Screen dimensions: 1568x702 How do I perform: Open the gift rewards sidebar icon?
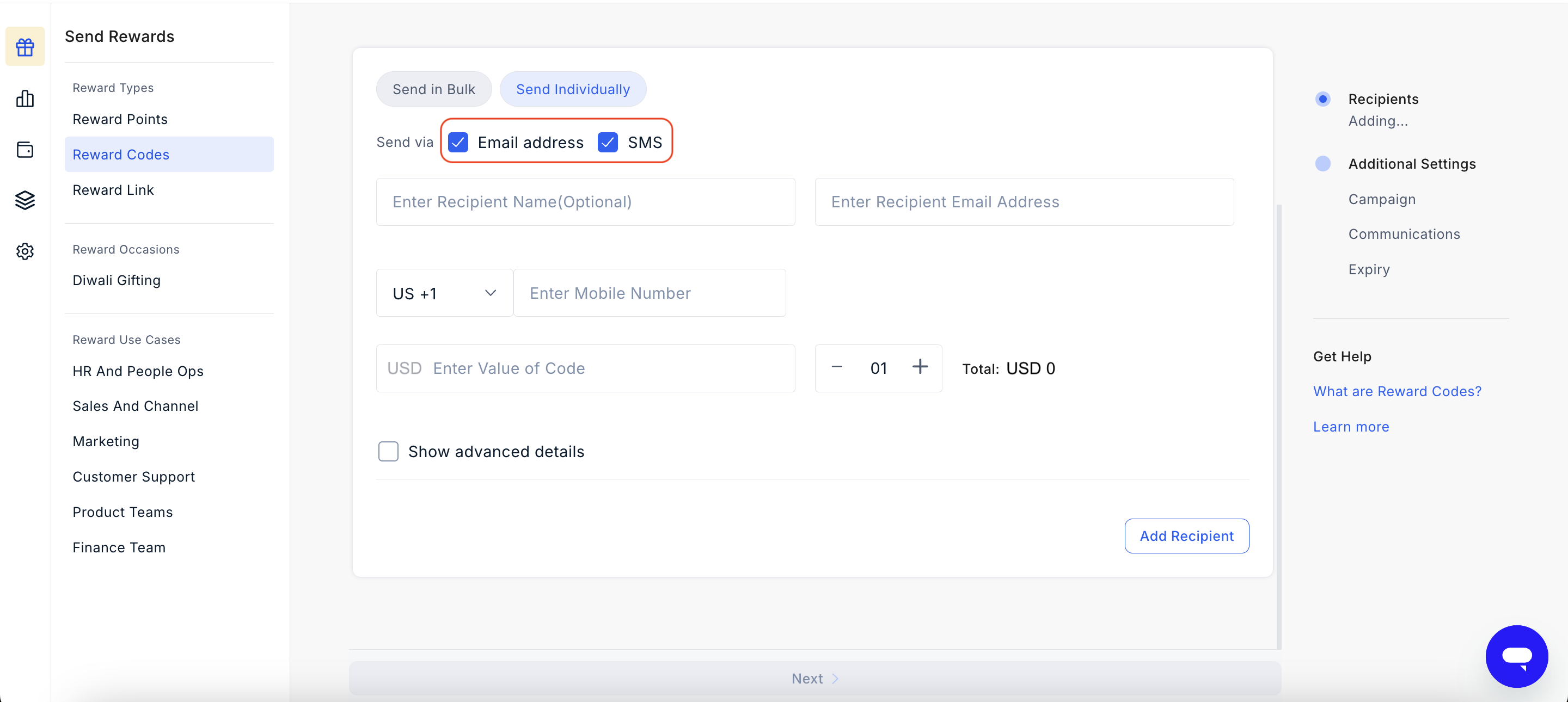[x=25, y=47]
